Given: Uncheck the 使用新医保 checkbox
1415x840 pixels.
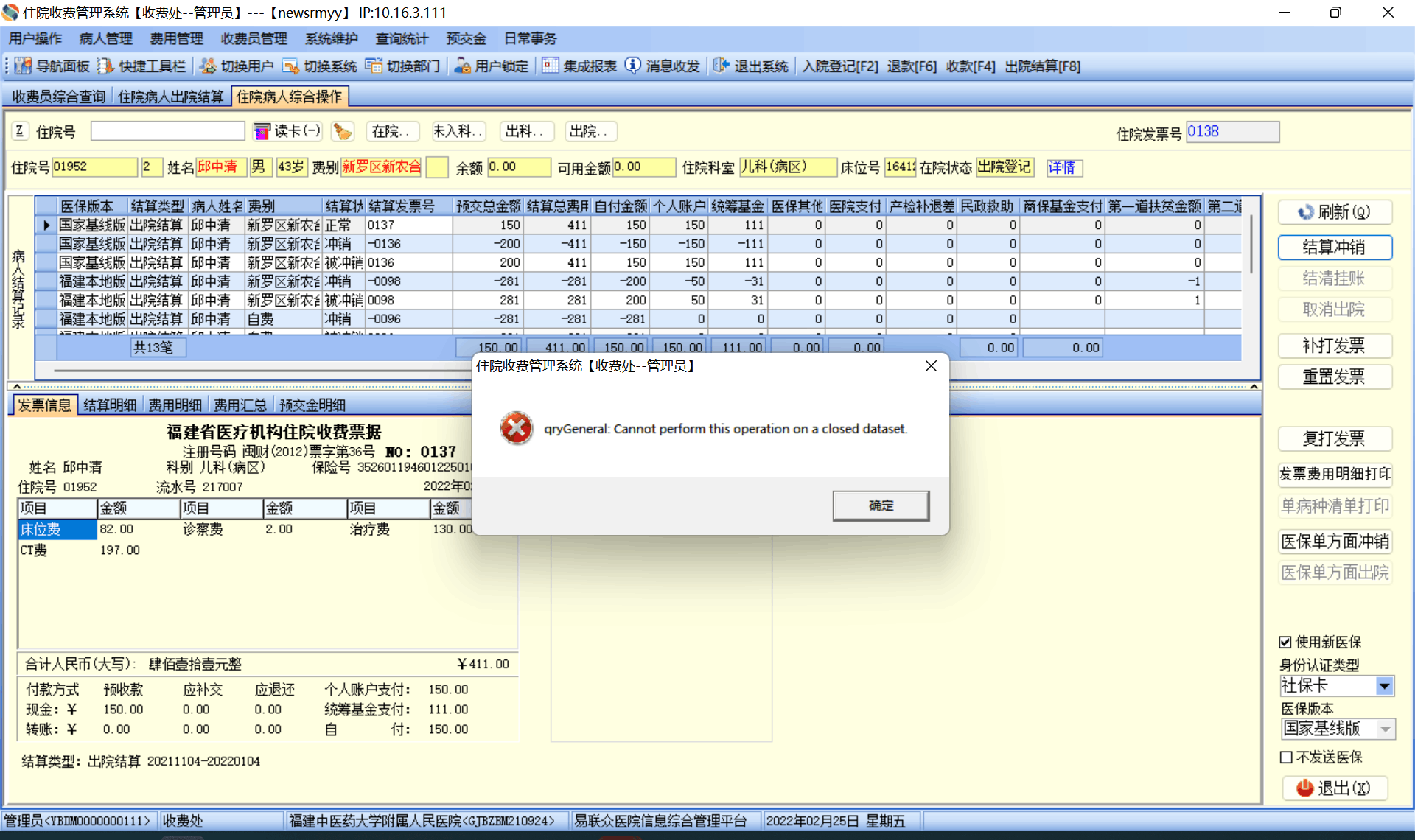Looking at the screenshot, I should [x=1286, y=642].
